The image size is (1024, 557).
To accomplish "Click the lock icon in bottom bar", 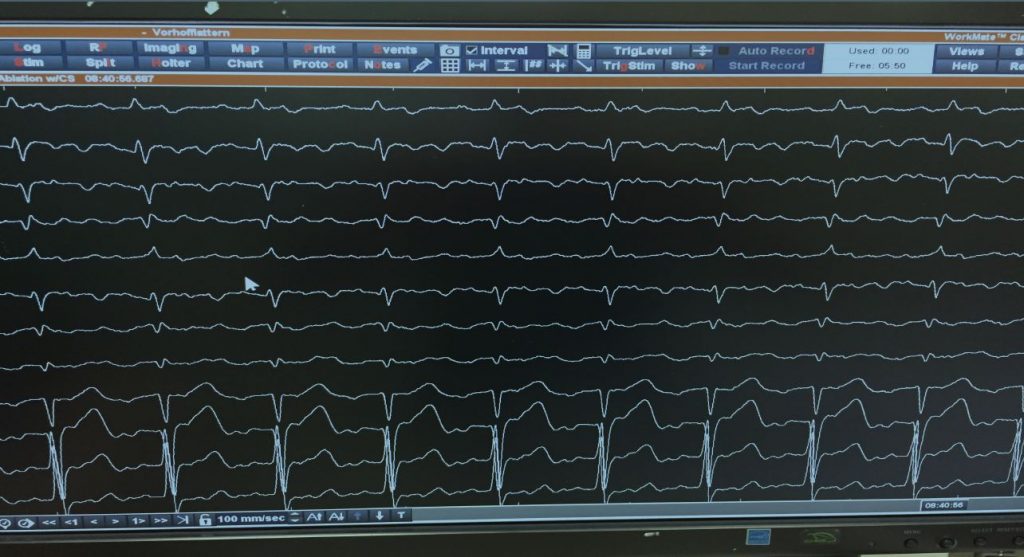I will coord(205,519).
